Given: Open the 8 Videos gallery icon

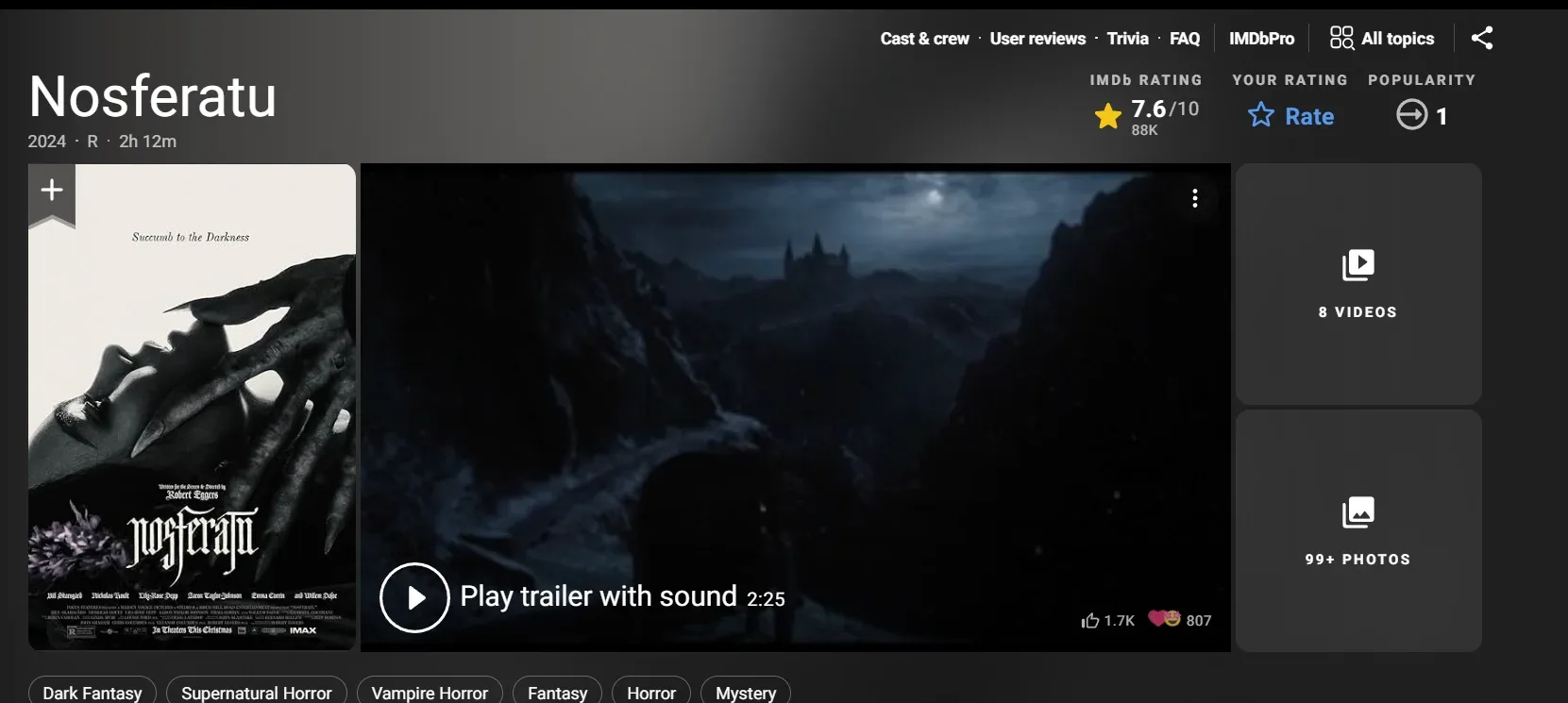Looking at the screenshot, I should click(x=1358, y=265).
